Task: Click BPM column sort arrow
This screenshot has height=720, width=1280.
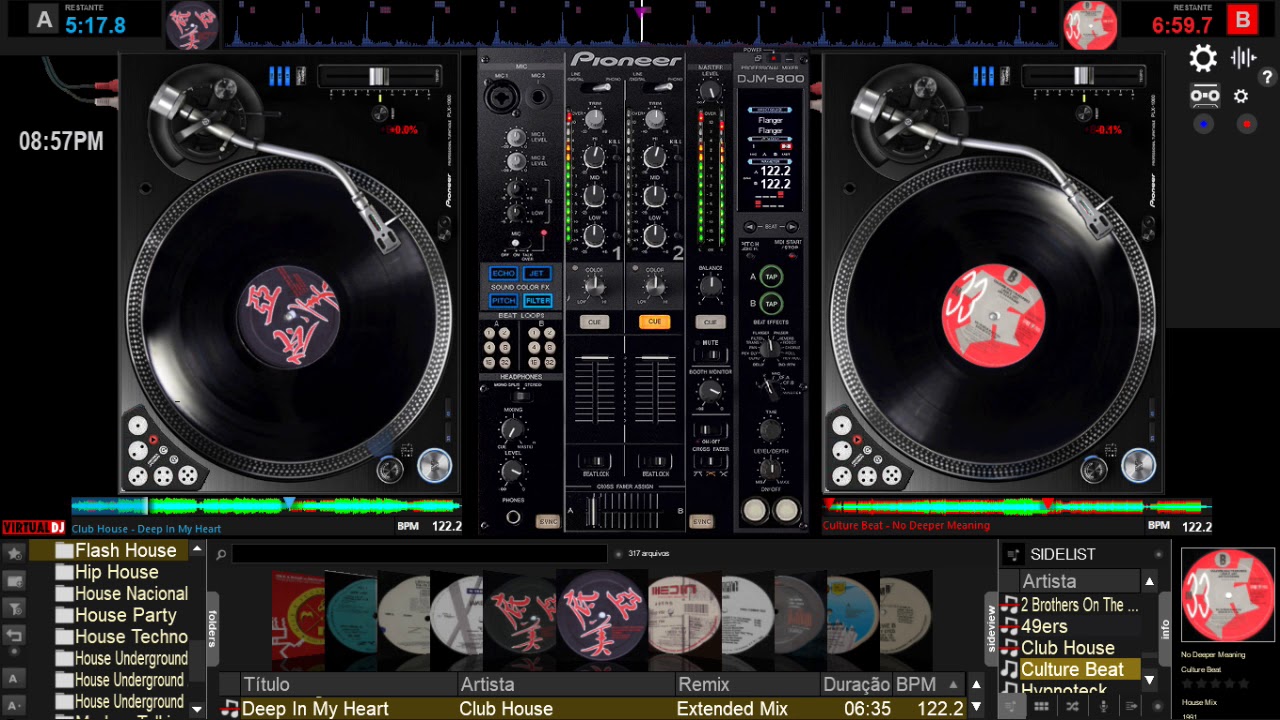Action: pyautogui.click(x=951, y=684)
